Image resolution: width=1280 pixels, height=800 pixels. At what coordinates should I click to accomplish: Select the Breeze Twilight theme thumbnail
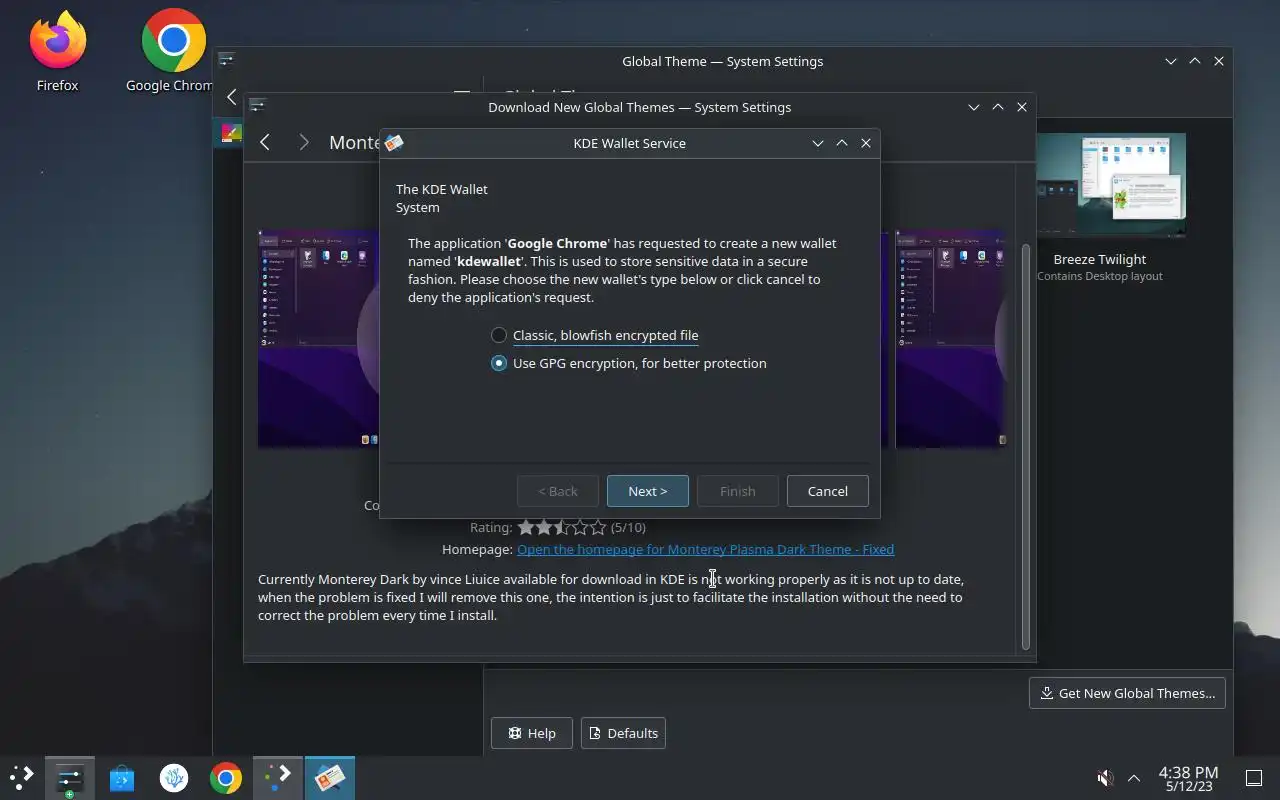[1111, 186]
